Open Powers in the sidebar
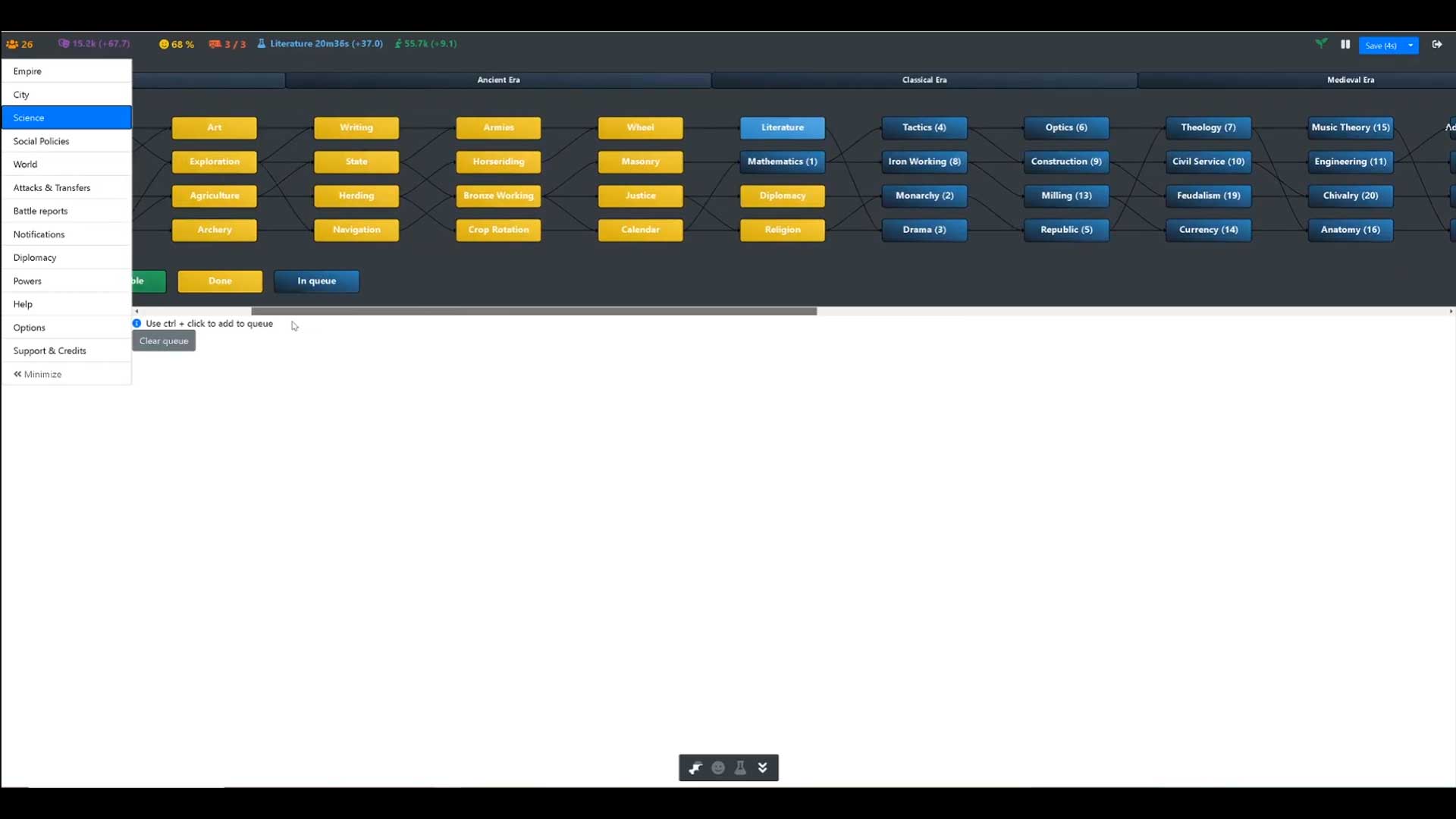 coord(67,281)
